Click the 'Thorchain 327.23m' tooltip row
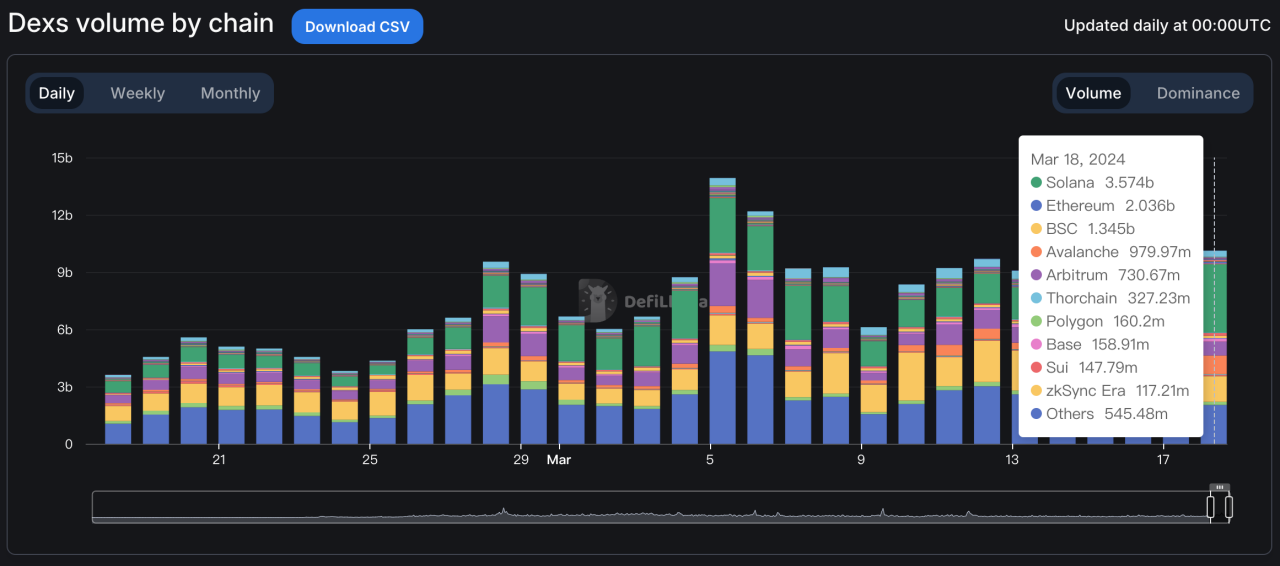 [1111, 298]
